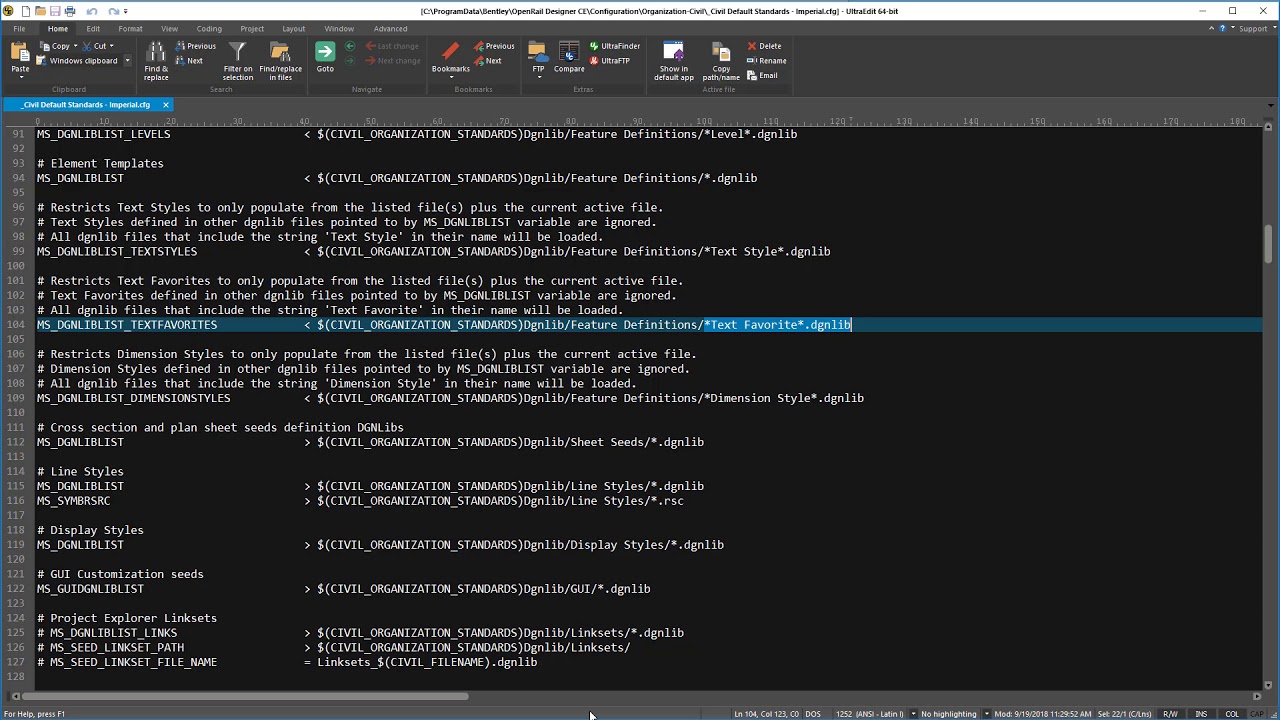This screenshot has height=720, width=1280.
Task: Close the Imperial.cfg file tab
Action: point(166,105)
